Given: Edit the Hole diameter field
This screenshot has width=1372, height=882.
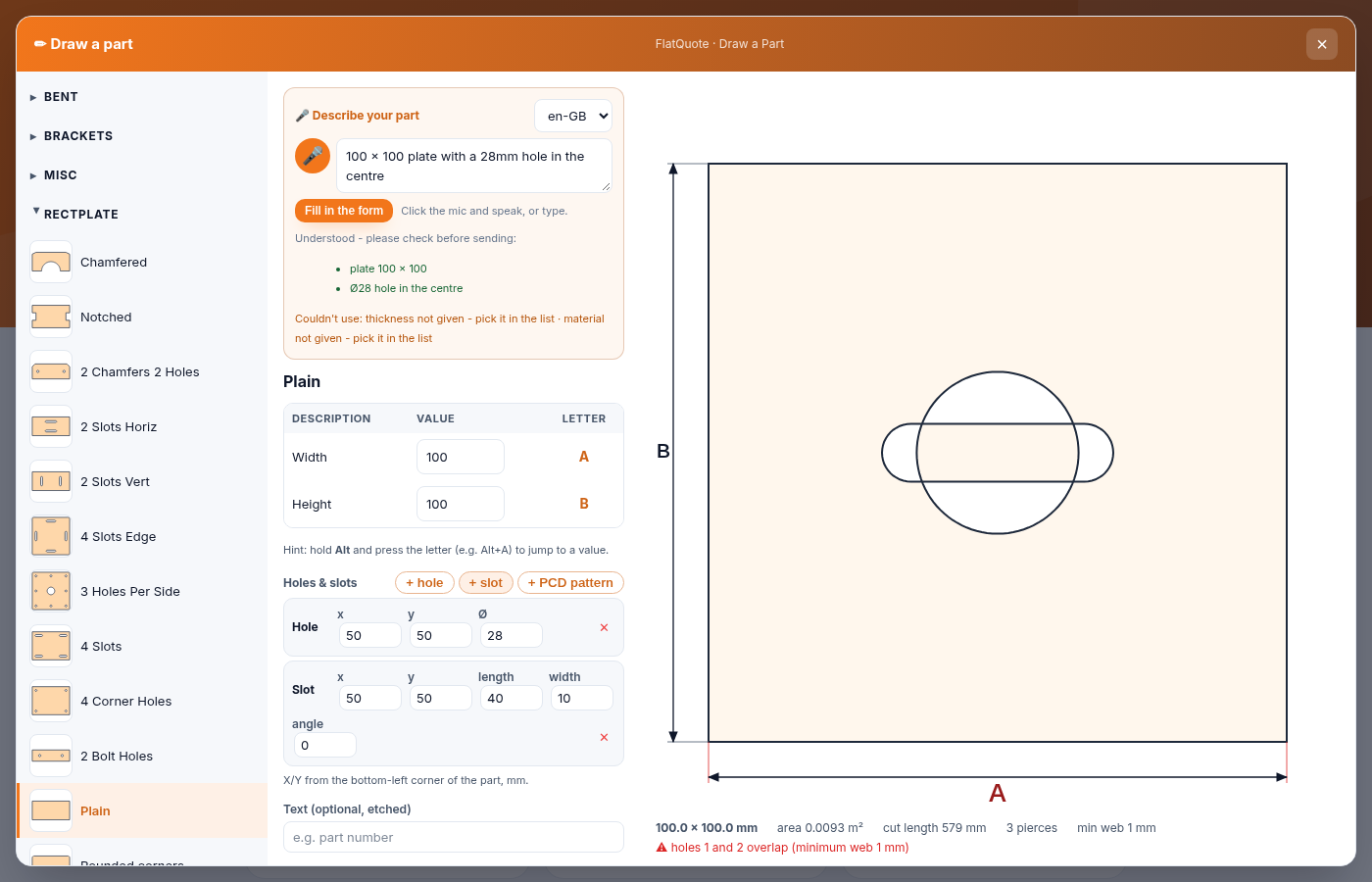Looking at the screenshot, I should pyautogui.click(x=512, y=635).
